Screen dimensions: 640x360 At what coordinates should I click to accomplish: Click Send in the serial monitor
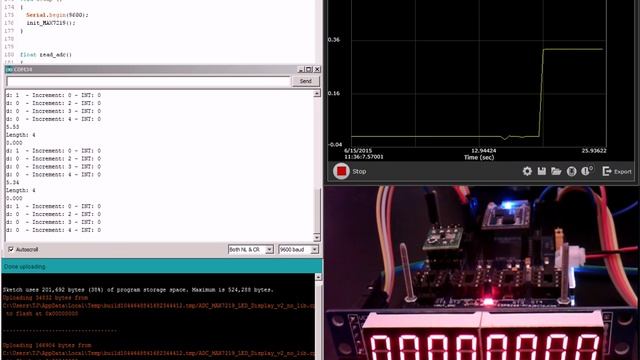click(x=305, y=81)
